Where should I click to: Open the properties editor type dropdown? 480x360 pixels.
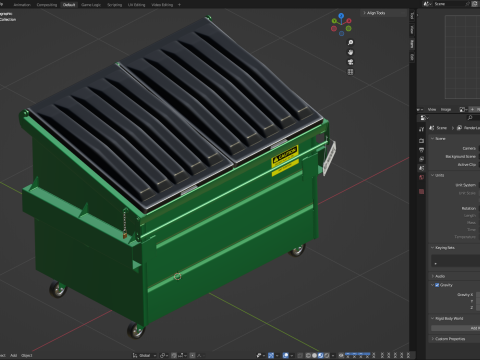pos(424,118)
